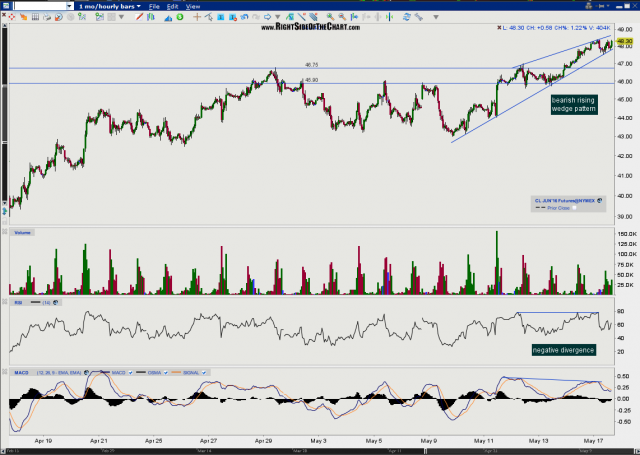
Task: Open the File menu
Action: pyautogui.click(x=154, y=7)
